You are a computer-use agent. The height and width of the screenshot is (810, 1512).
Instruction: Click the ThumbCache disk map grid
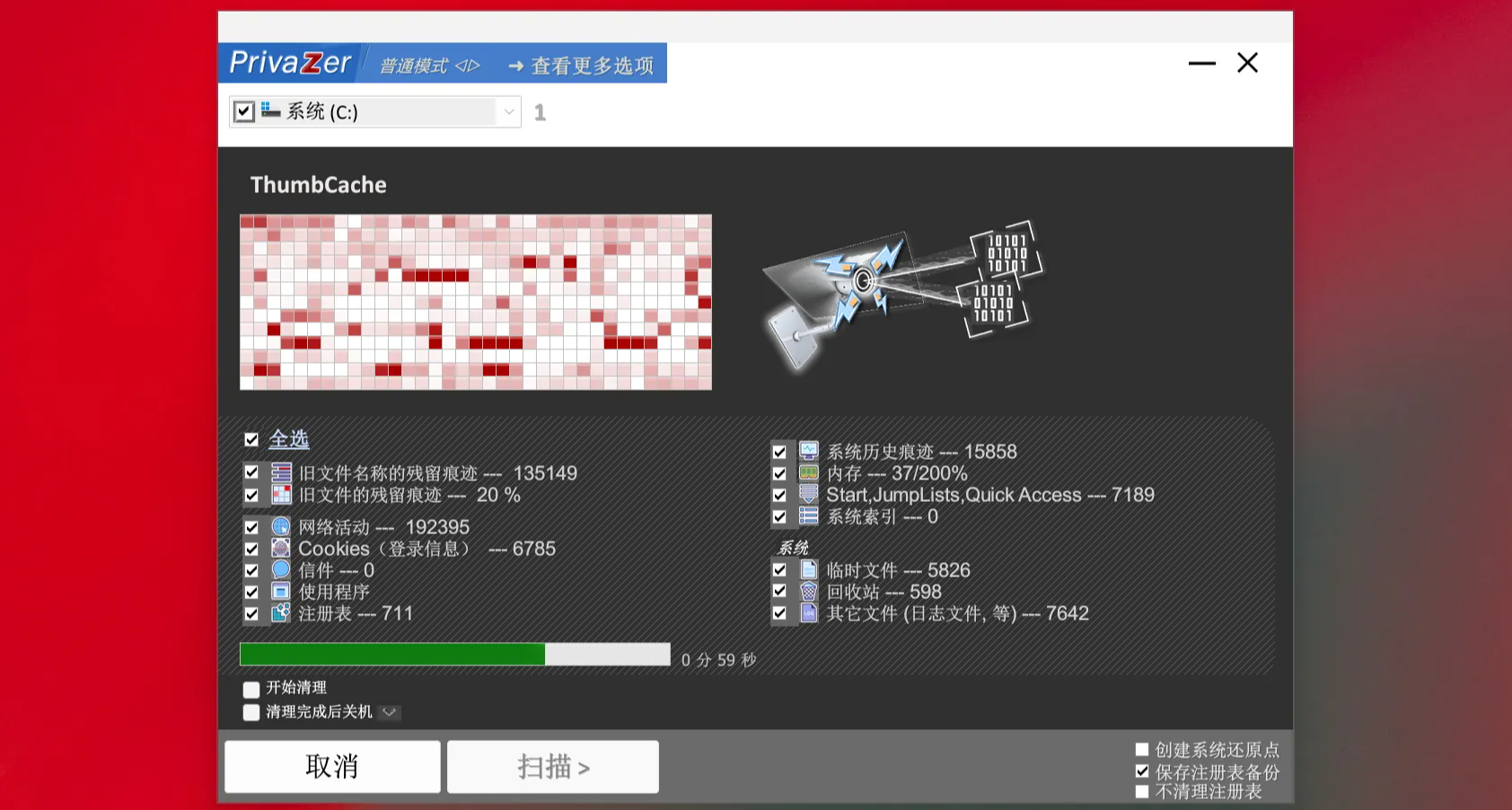[476, 302]
